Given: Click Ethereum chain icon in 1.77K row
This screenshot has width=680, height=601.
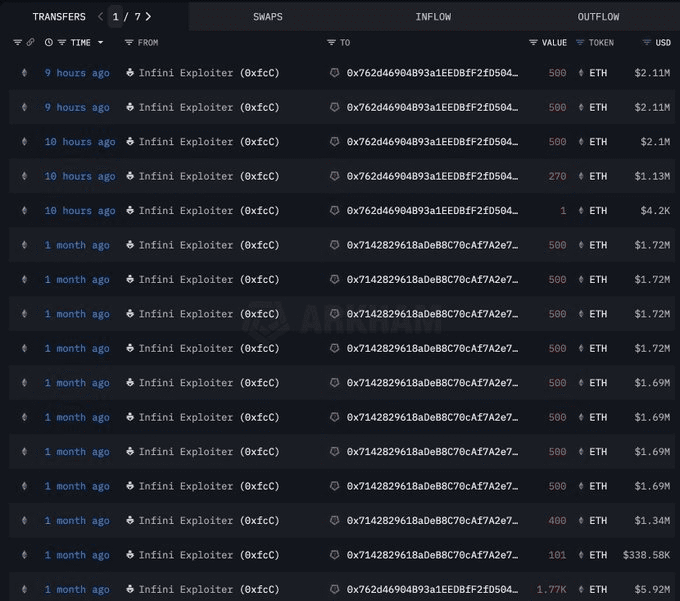Looking at the screenshot, I should (x=25, y=590).
